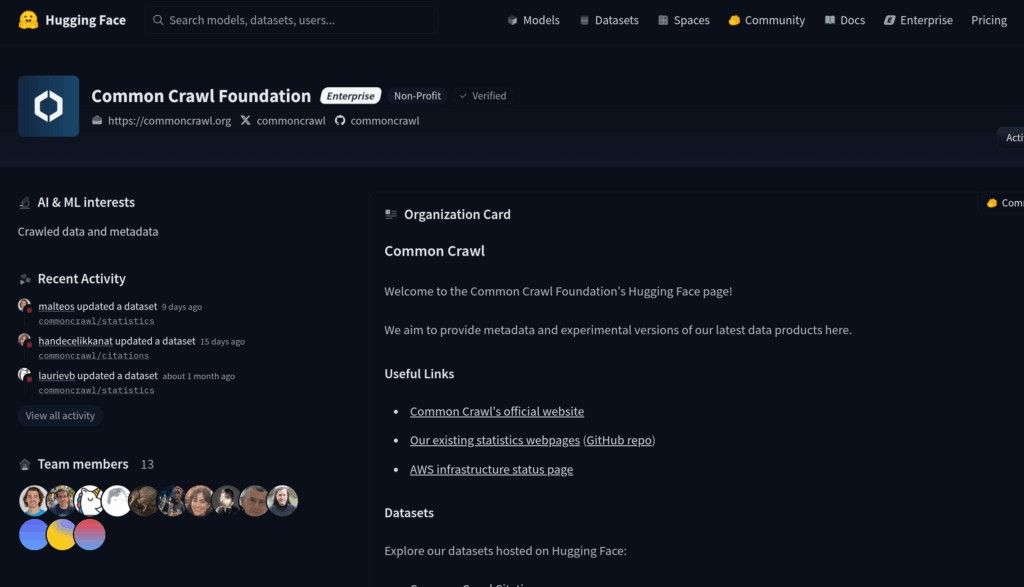Open Common Crawl's official website link
Screen dimensions: 1024x587
pyautogui.click(x=497, y=411)
